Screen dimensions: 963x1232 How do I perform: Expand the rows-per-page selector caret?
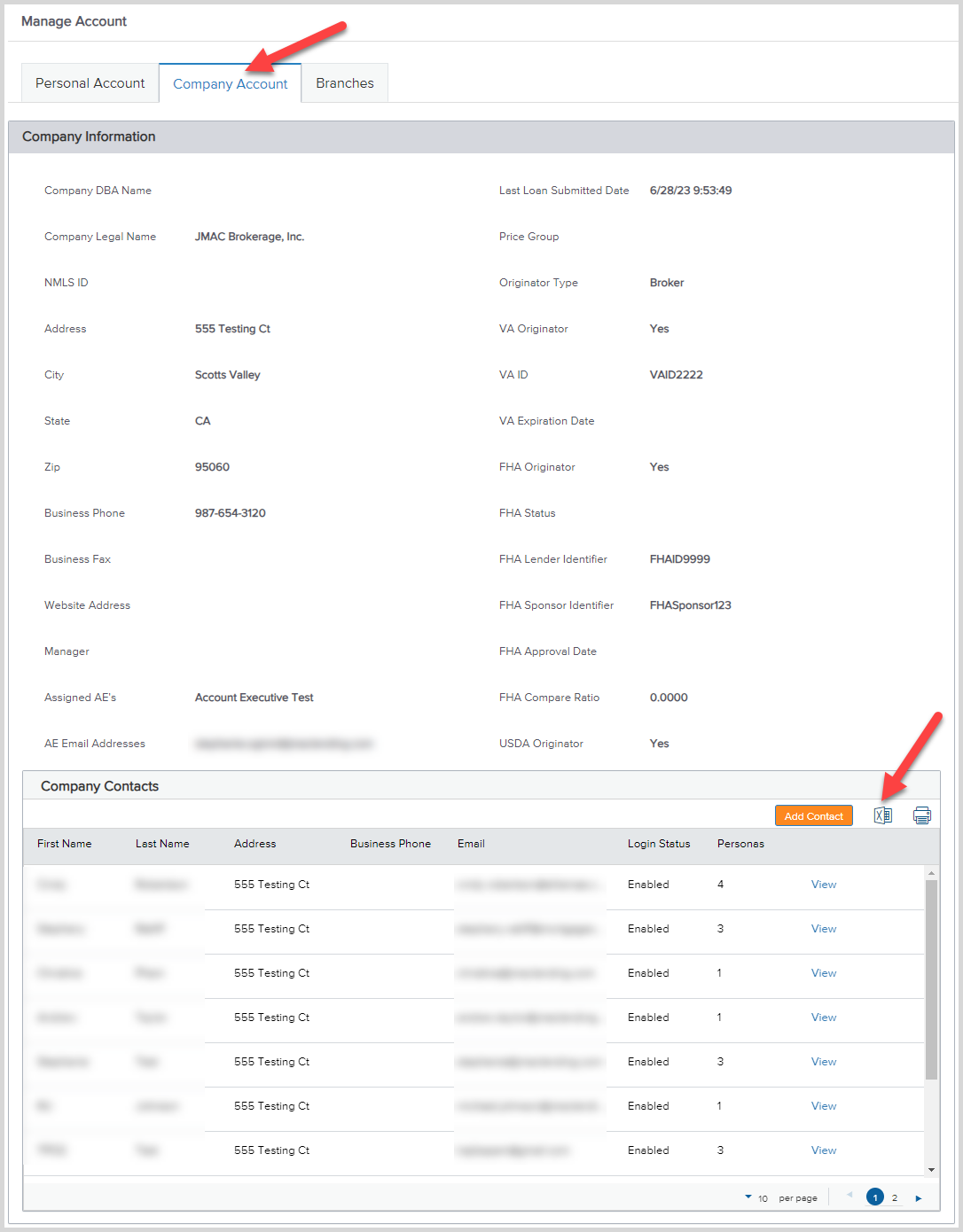coord(748,1197)
